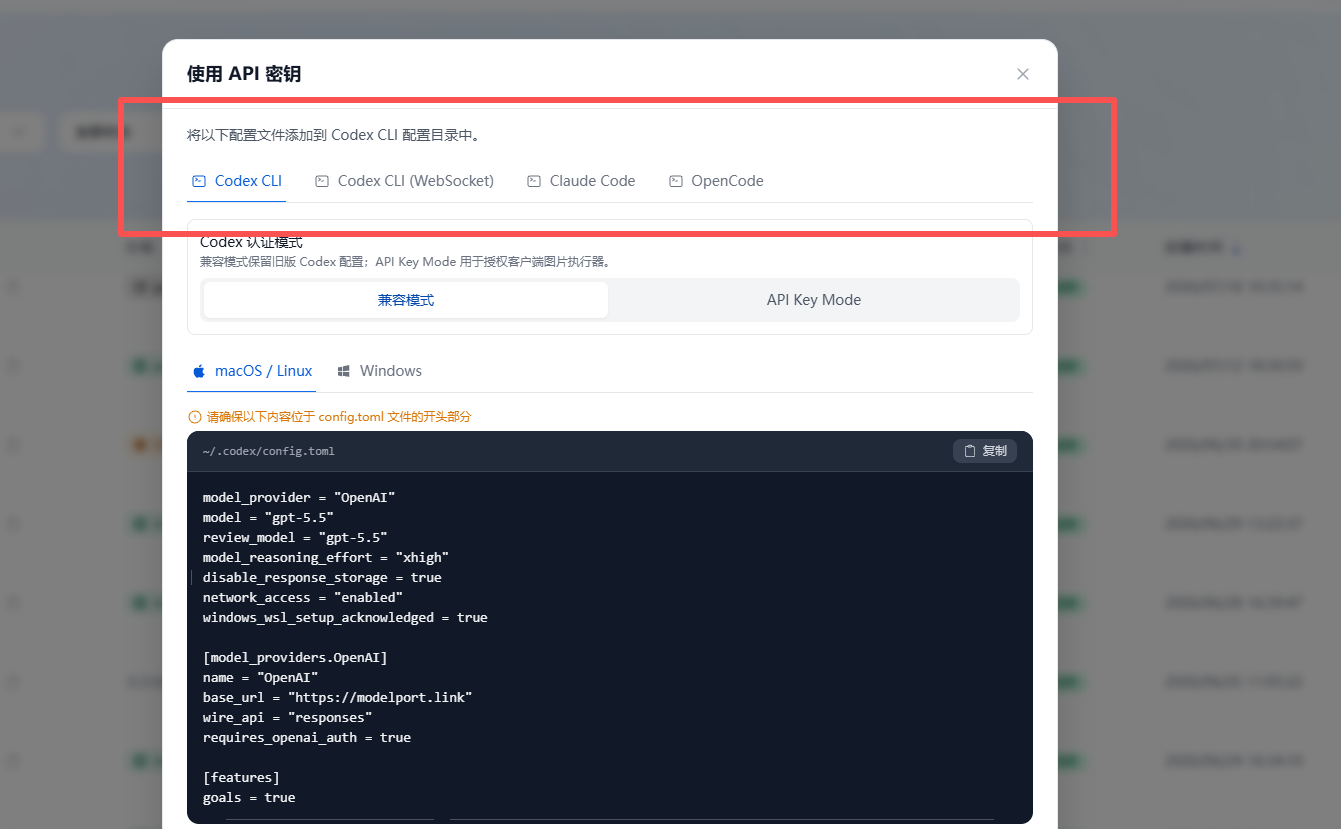Select API Key Mode option
Screen dimensions: 1341x829
pyautogui.click(x=813, y=300)
